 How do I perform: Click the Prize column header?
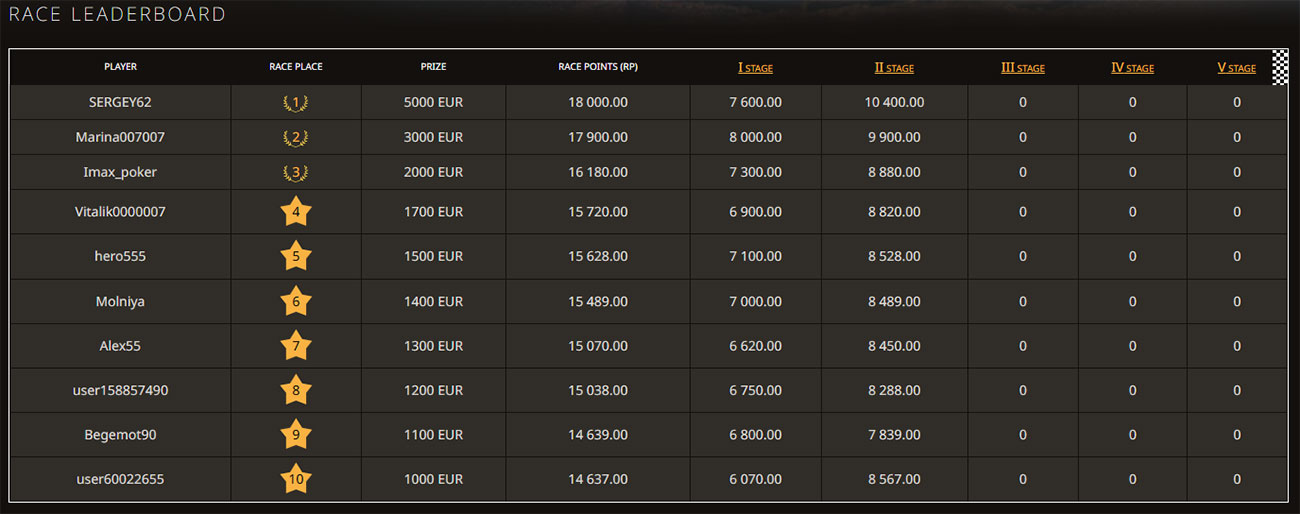433,67
